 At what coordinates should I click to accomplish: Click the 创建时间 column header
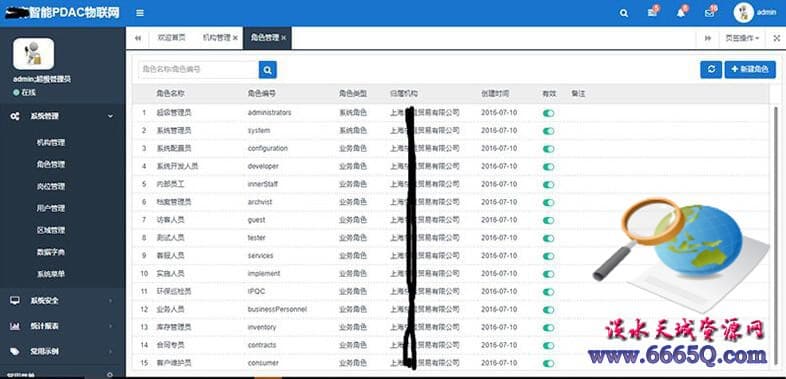click(x=495, y=94)
